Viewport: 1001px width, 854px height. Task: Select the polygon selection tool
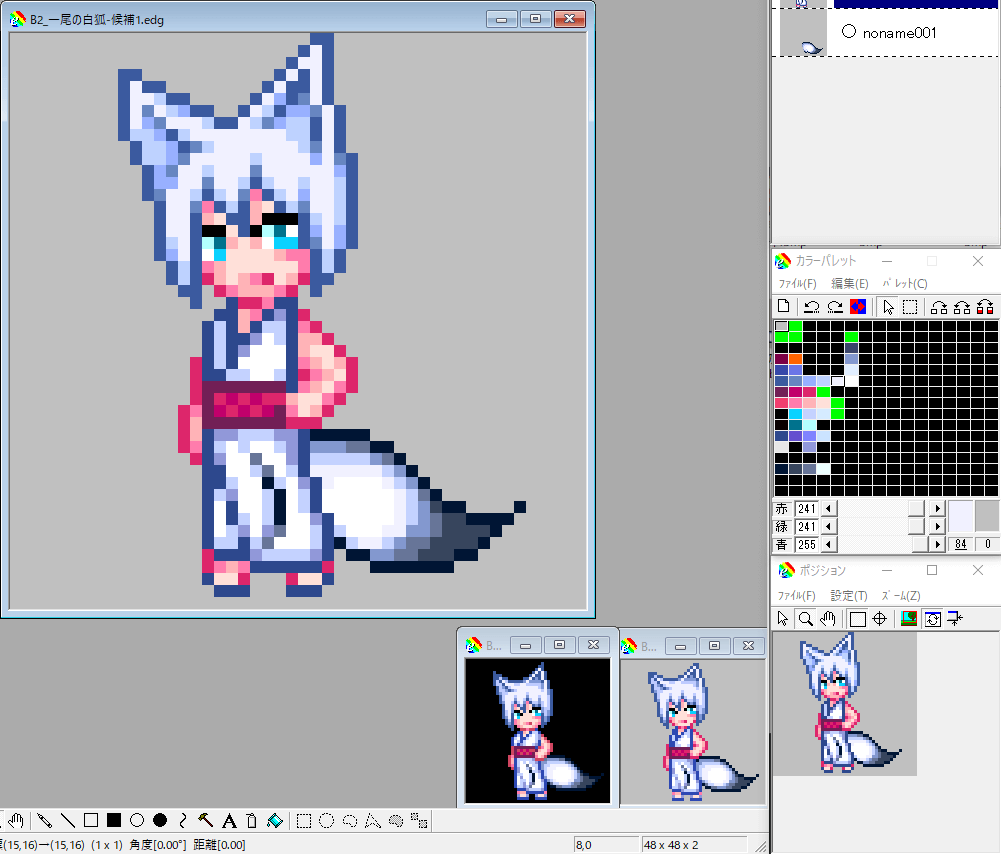[x=373, y=821]
